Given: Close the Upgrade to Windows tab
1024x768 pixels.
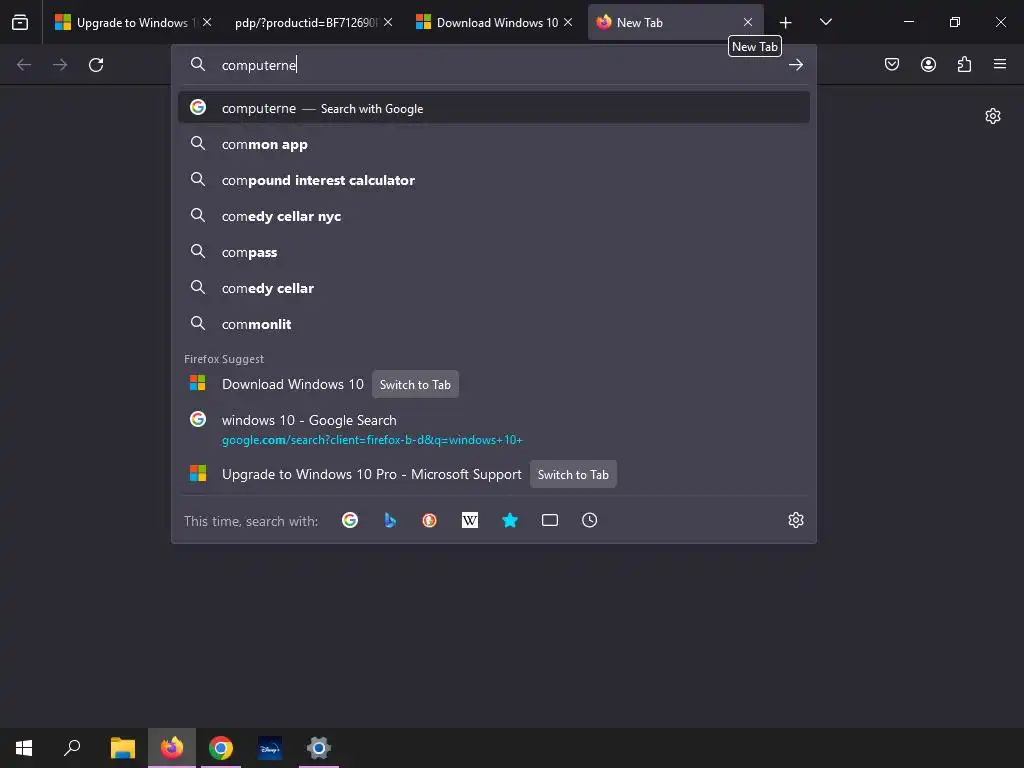Looking at the screenshot, I should click(x=207, y=22).
